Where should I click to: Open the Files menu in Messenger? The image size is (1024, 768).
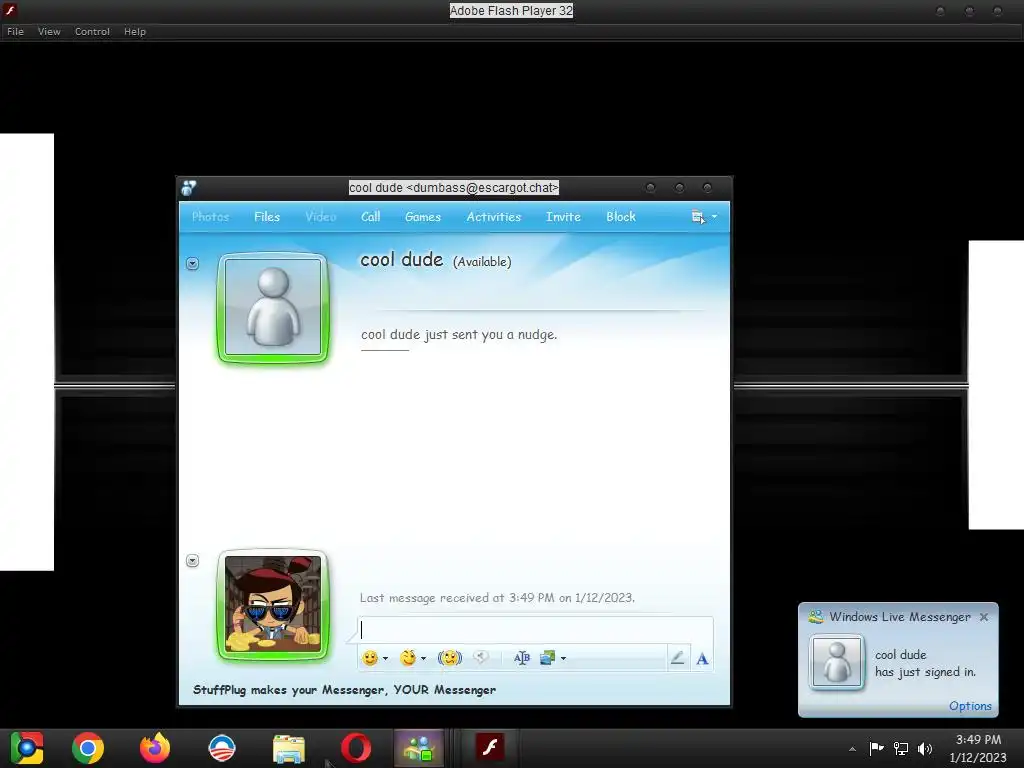pyautogui.click(x=266, y=217)
